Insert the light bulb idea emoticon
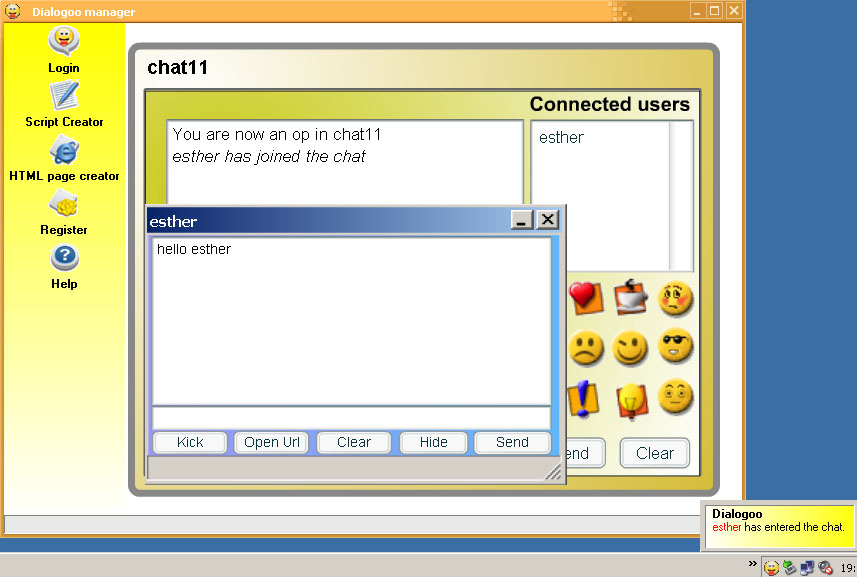857x577 pixels. tap(631, 400)
